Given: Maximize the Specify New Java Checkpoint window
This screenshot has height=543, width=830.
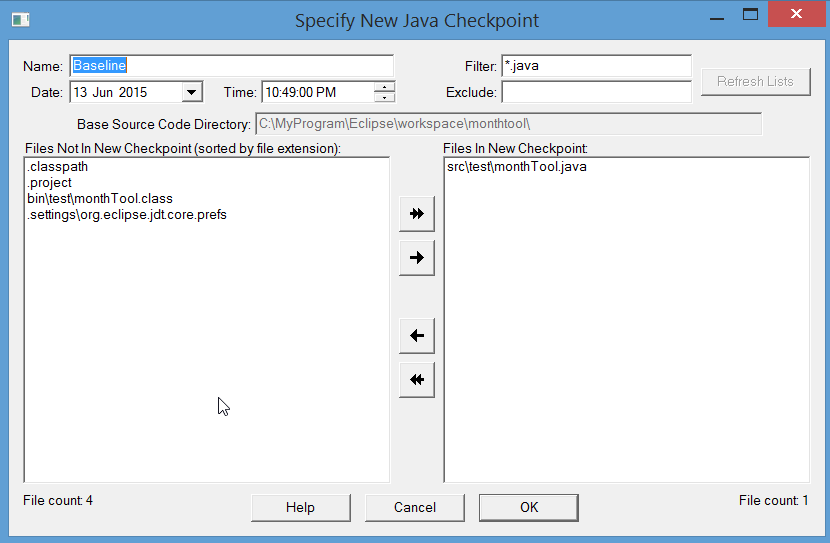Looking at the screenshot, I should coord(750,15).
